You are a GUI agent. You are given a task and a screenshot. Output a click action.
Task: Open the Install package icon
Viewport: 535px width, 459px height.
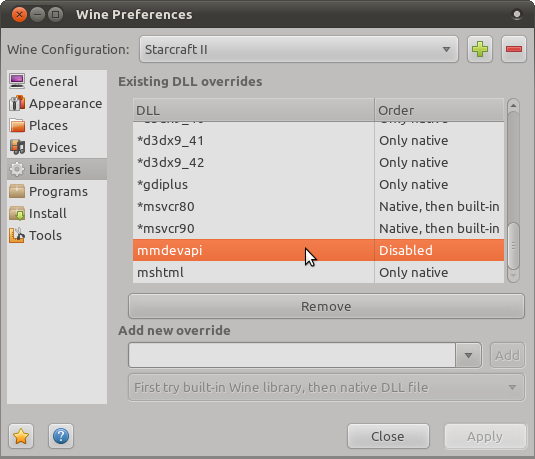coord(17,213)
